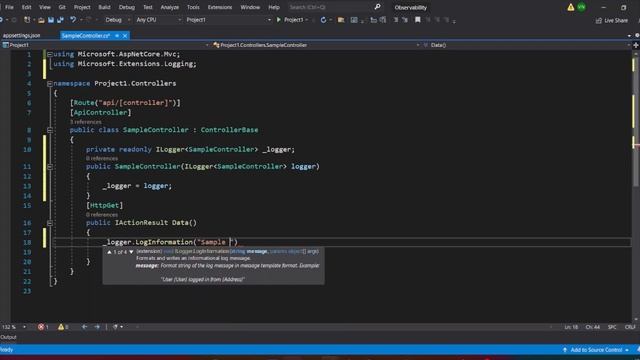Collapse the using directives block

[x=50, y=54]
